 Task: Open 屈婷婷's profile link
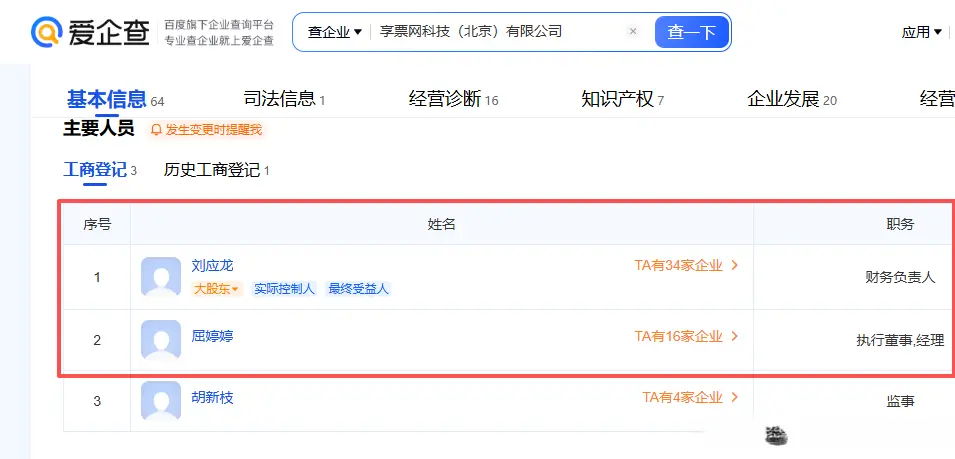click(x=212, y=336)
